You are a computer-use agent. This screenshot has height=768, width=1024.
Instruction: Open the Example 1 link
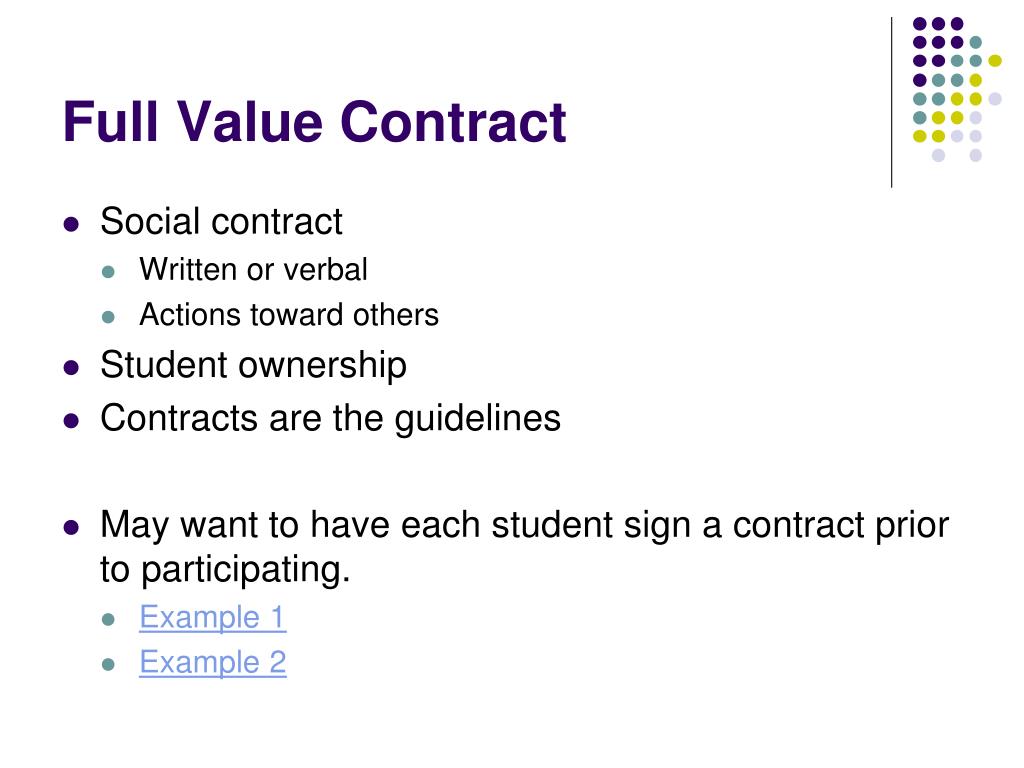(212, 617)
